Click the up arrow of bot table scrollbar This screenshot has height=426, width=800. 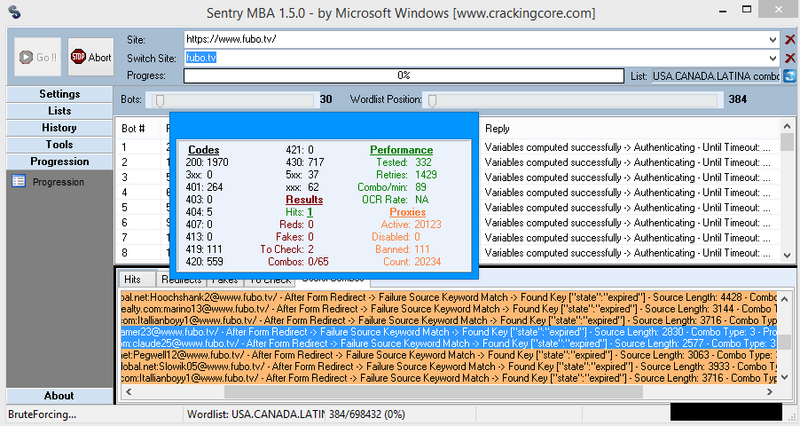click(x=787, y=126)
